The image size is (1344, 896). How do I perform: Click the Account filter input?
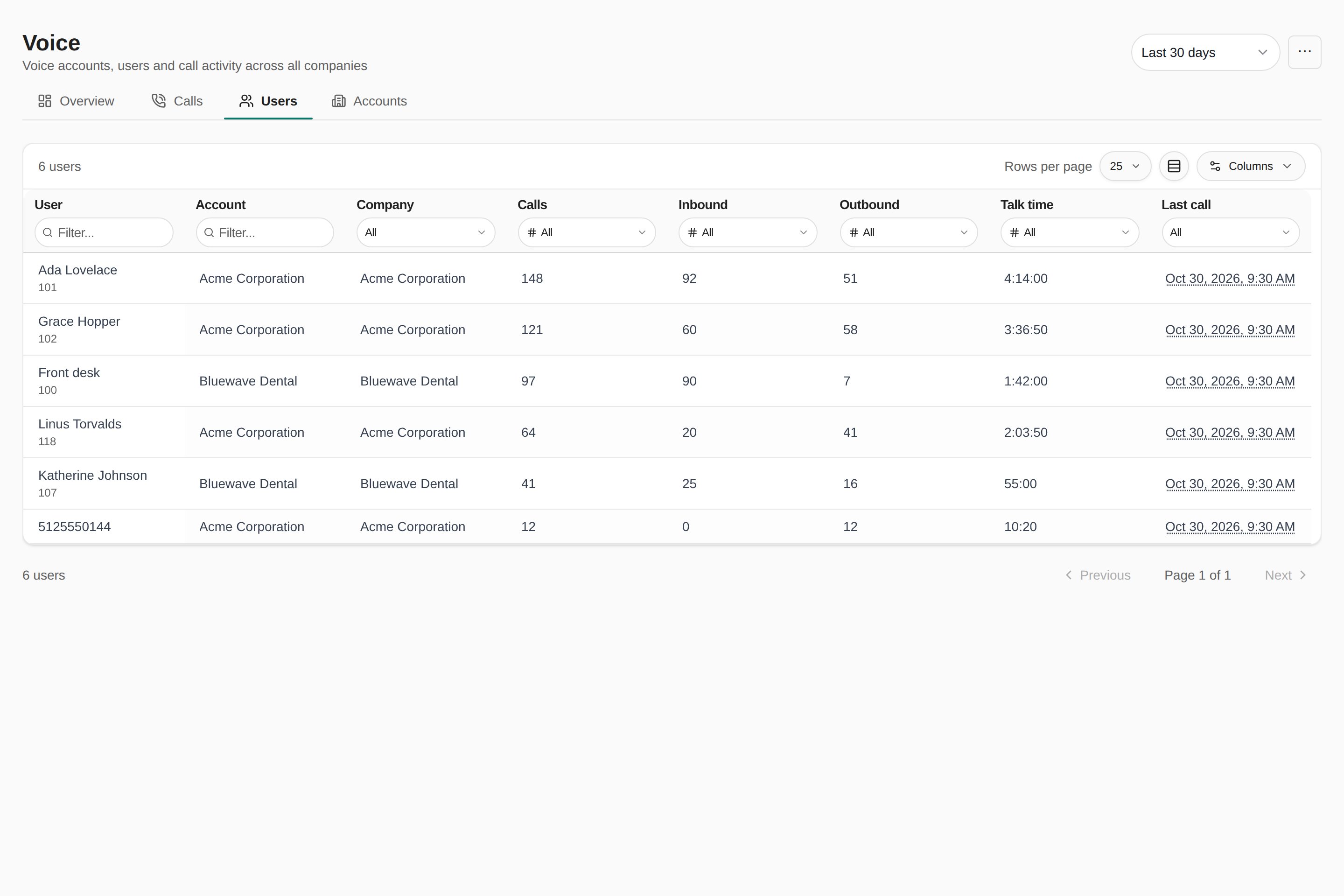coord(265,232)
